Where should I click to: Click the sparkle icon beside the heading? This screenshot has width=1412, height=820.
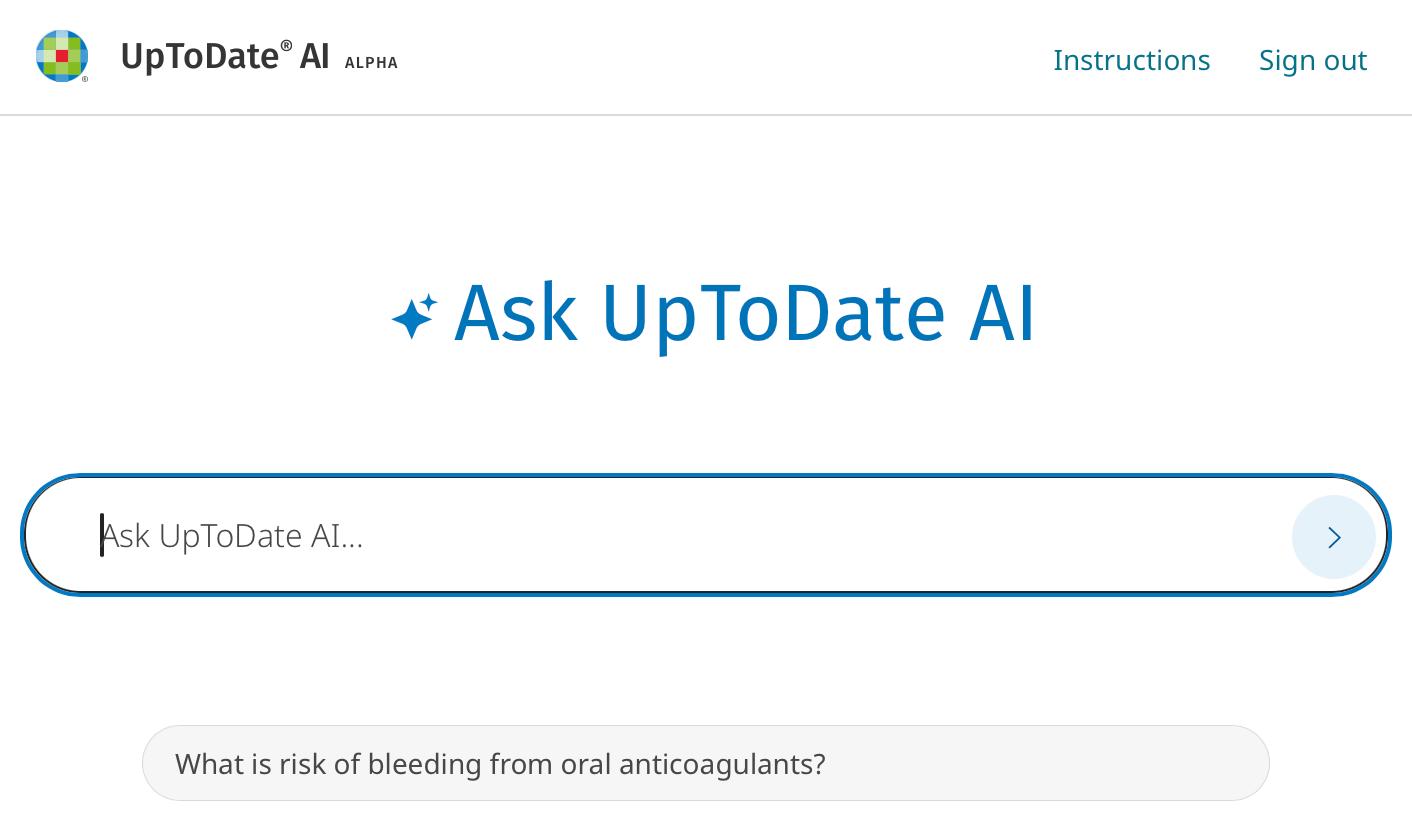[x=414, y=316]
